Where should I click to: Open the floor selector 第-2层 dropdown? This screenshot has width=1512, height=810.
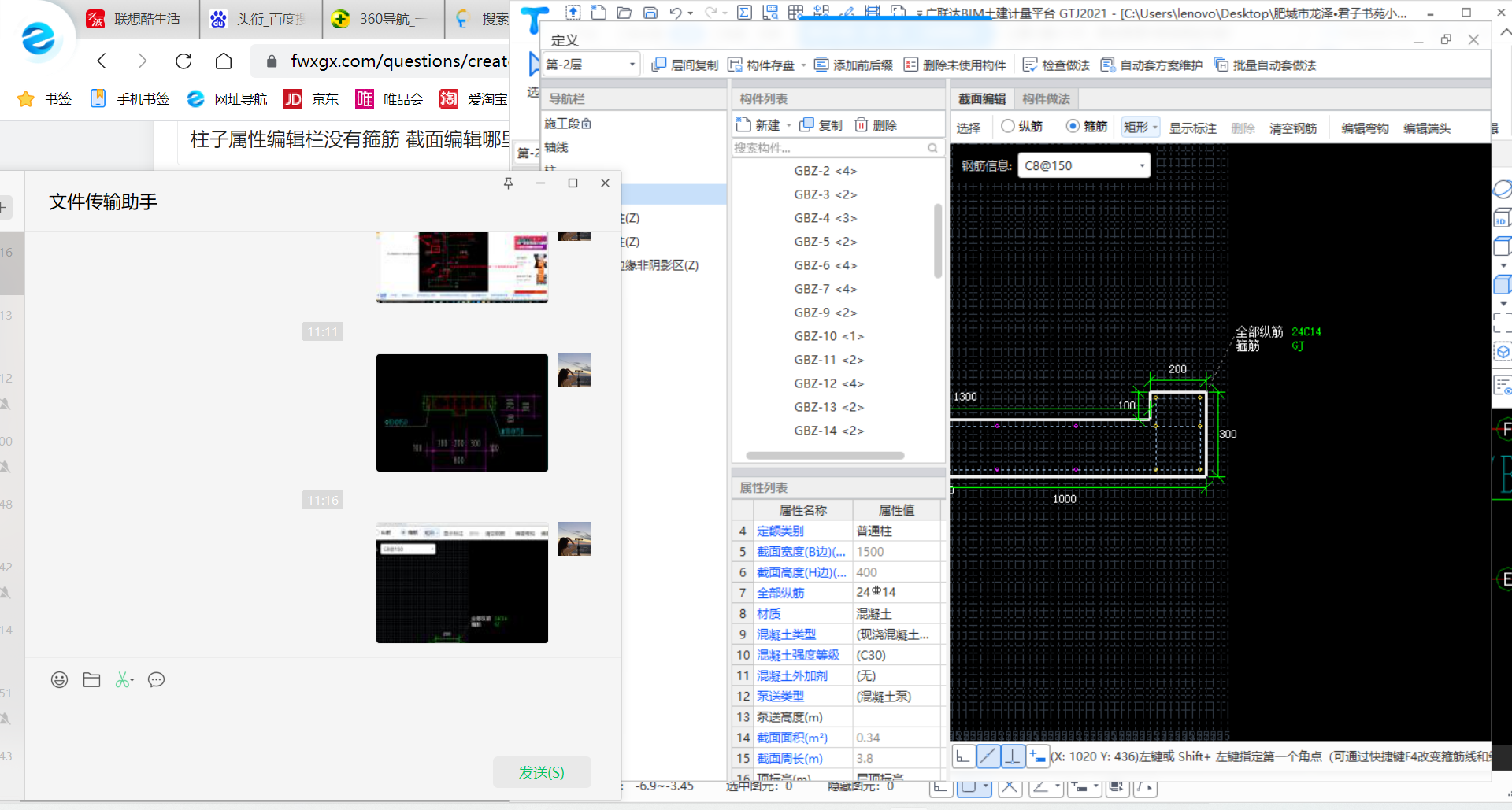tap(591, 65)
